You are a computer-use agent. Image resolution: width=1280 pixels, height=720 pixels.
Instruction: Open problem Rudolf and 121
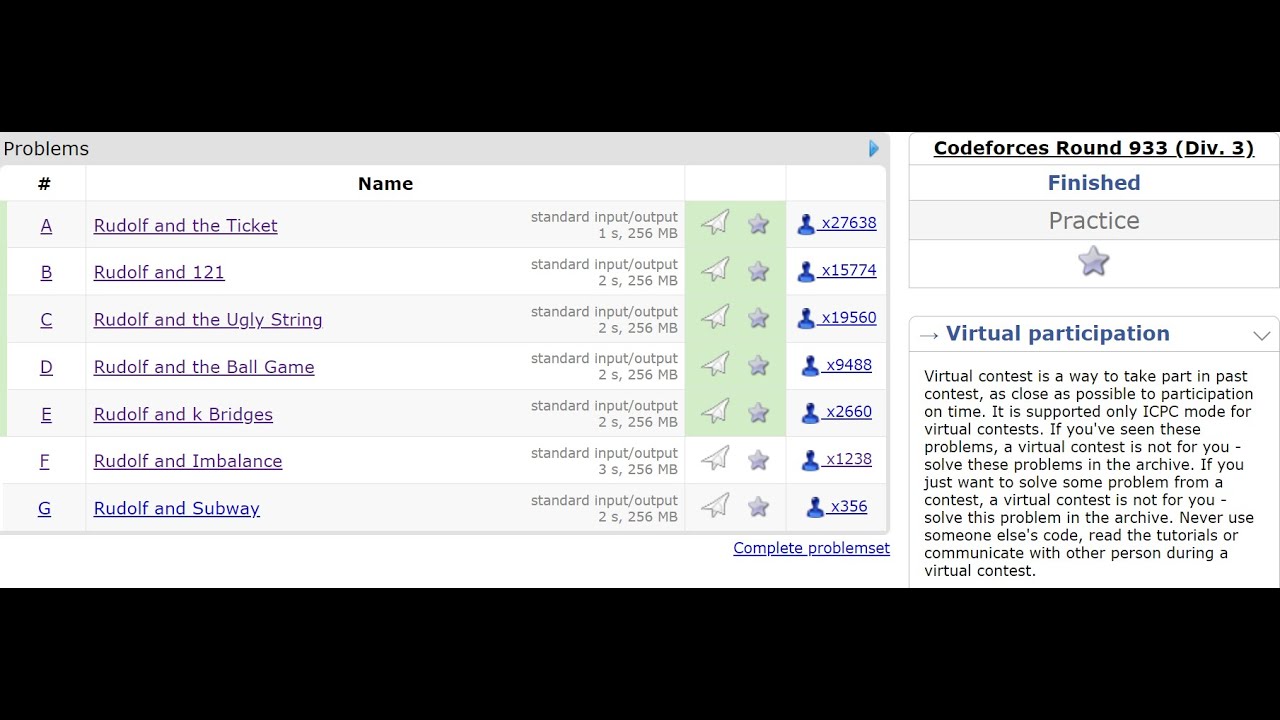pyautogui.click(x=159, y=272)
